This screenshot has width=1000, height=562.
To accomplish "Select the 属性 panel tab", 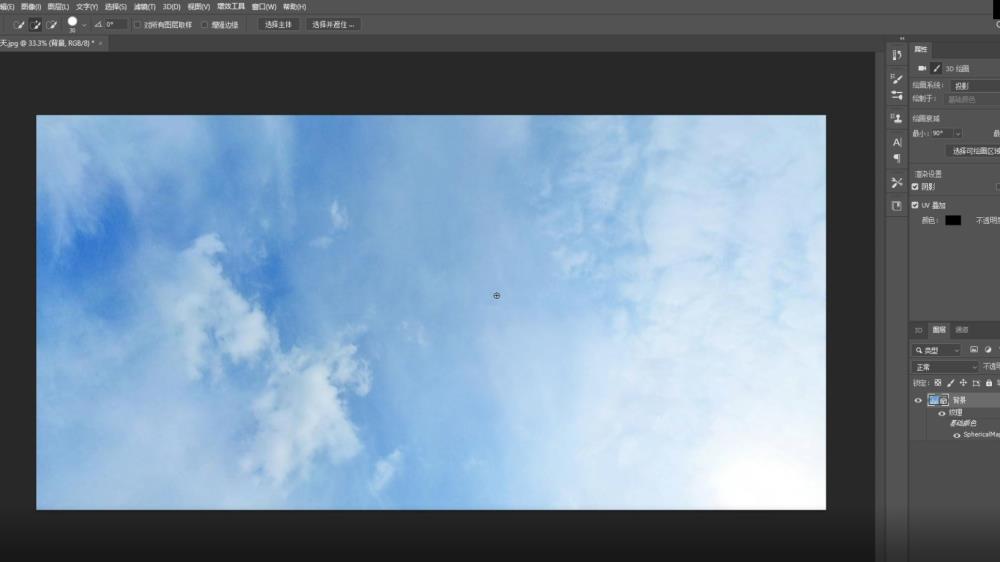I will click(x=921, y=50).
